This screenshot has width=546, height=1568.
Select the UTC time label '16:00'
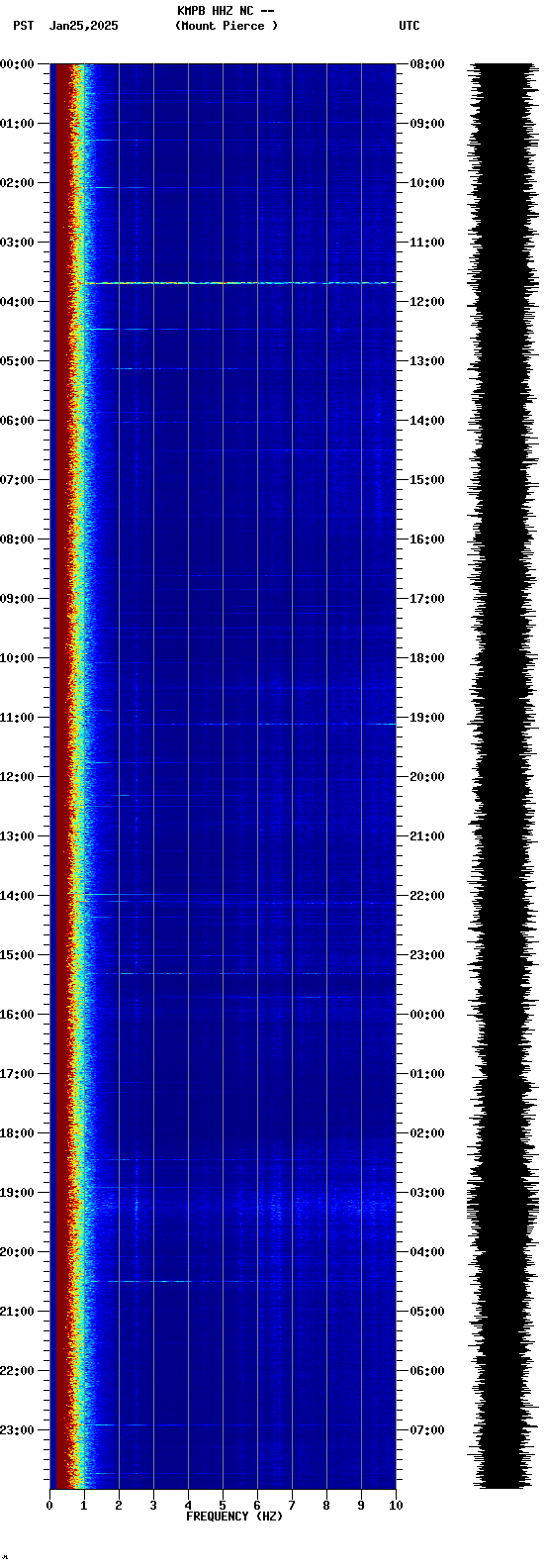pos(427,539)
